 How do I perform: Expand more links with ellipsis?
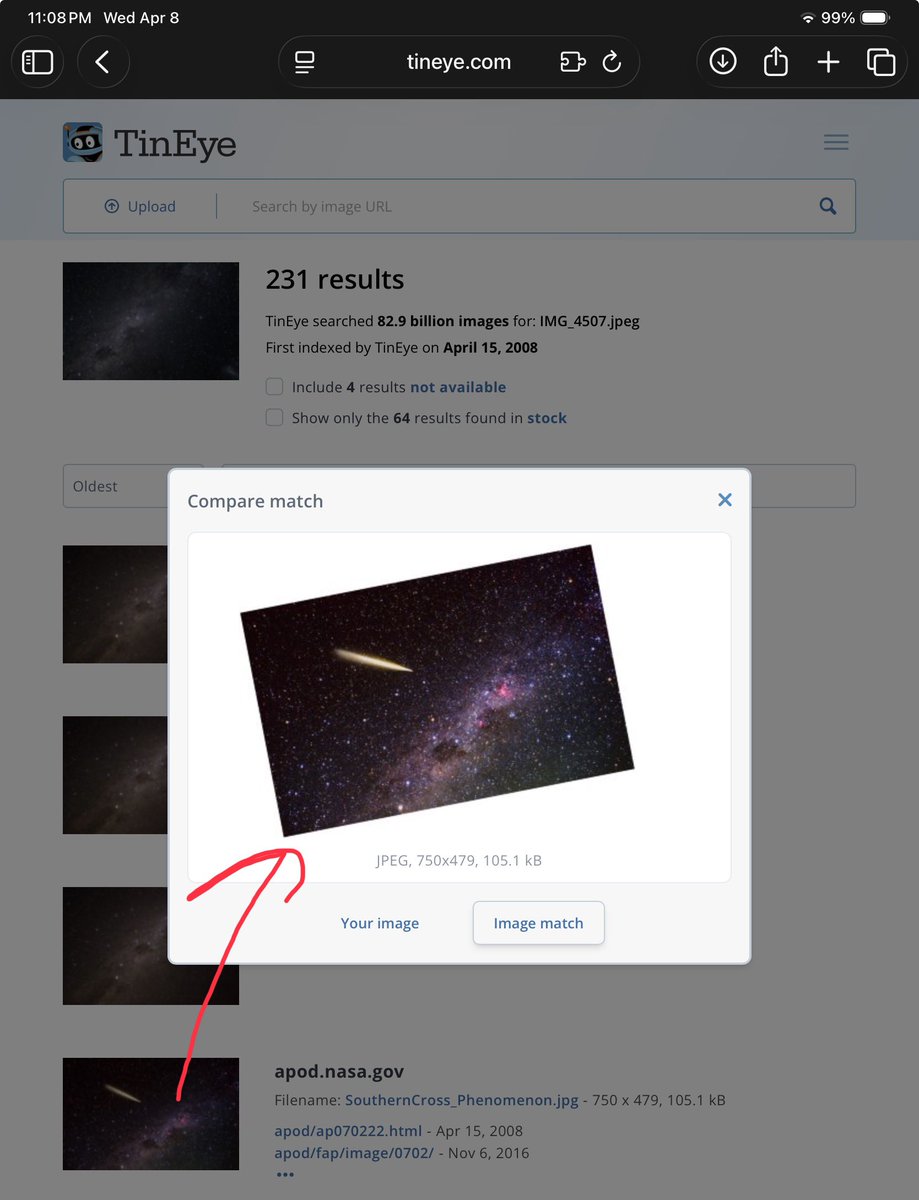pyautogui.click(x=285, y=1174)
